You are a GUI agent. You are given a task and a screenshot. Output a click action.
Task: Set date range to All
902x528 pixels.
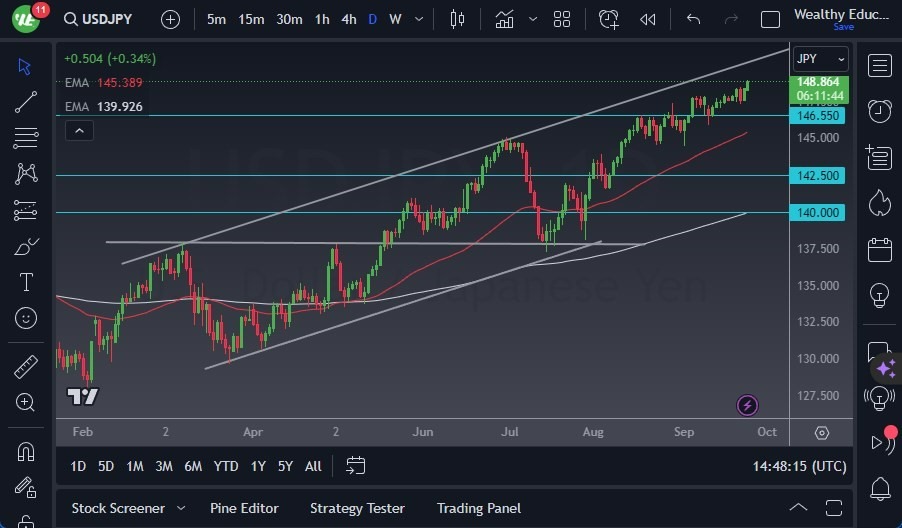coord(313,466)
